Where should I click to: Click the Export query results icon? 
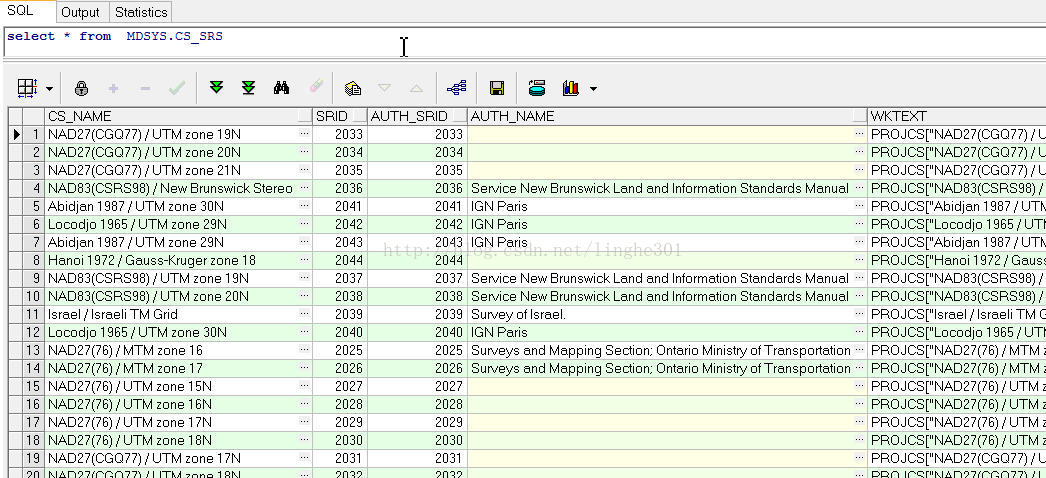[537, 87]
